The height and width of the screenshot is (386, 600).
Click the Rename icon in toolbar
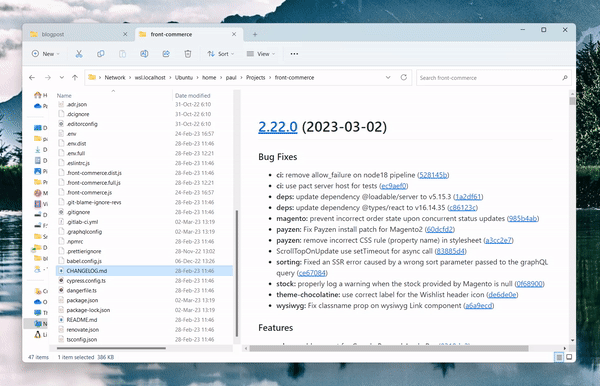click(x=144, y=54)
